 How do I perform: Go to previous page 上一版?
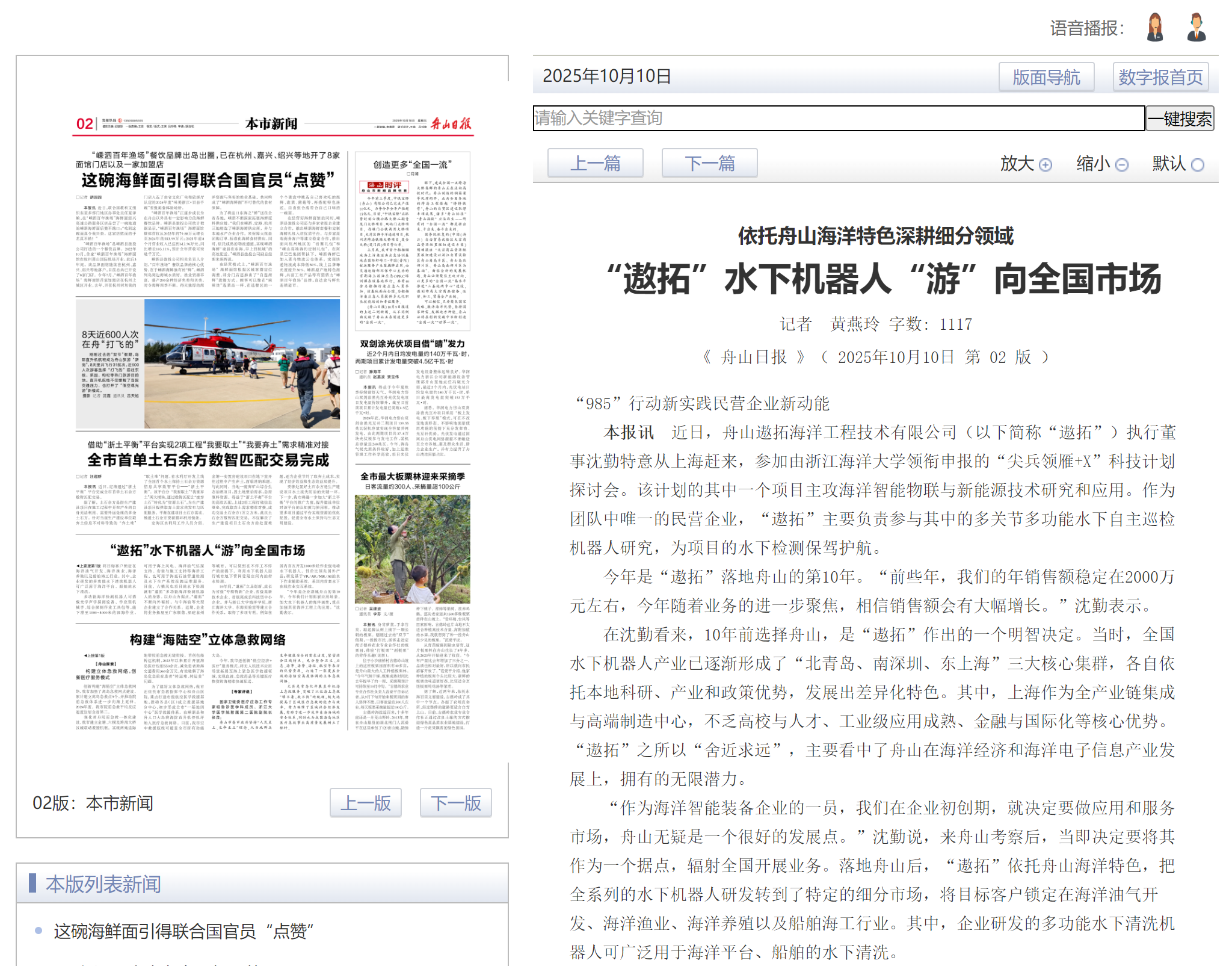[x=365, y=803]
